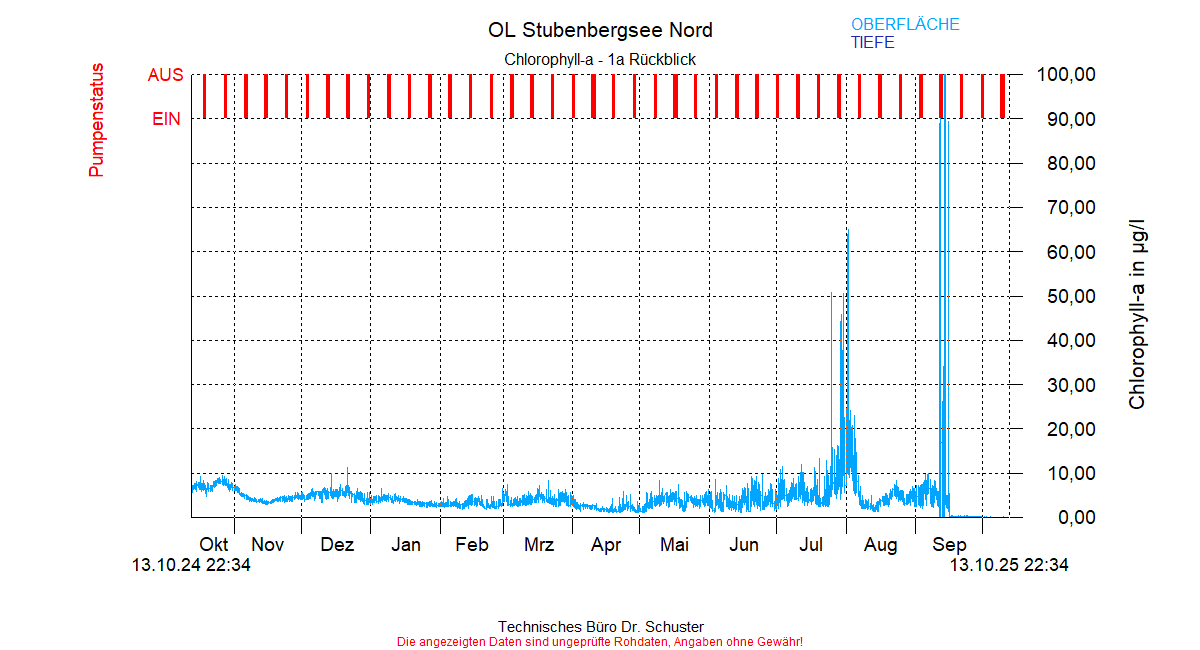Click the OBERFLÄCHE legend entry
1200x650 pixels.
904,25
